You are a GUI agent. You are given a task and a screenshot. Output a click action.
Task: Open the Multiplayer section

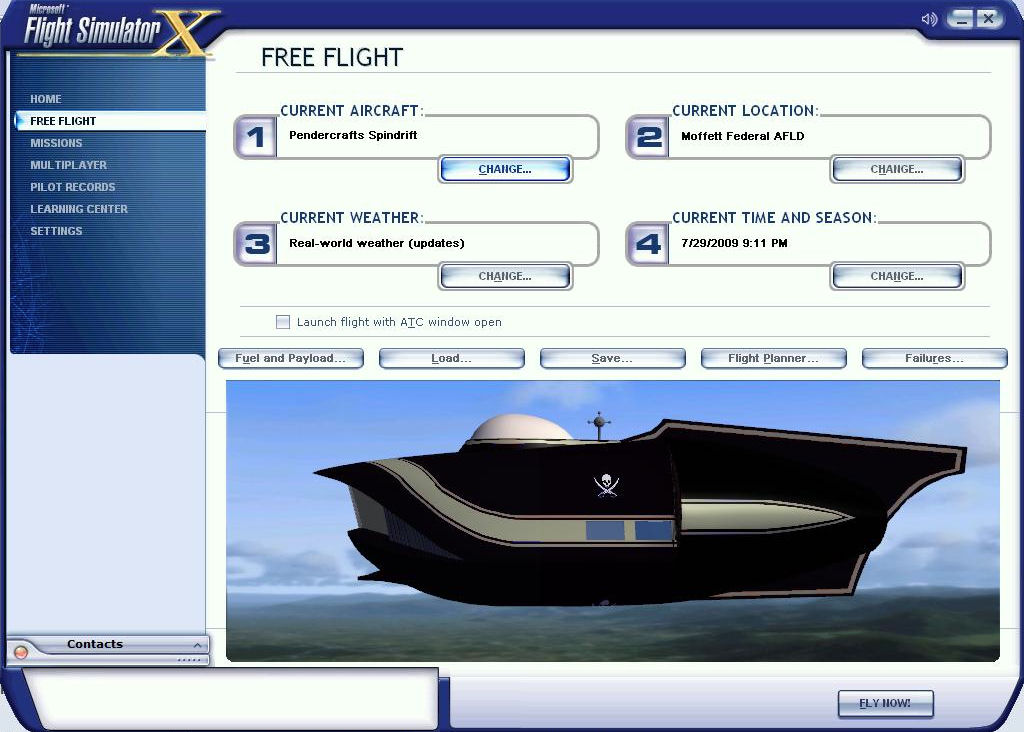click(69, 165)
